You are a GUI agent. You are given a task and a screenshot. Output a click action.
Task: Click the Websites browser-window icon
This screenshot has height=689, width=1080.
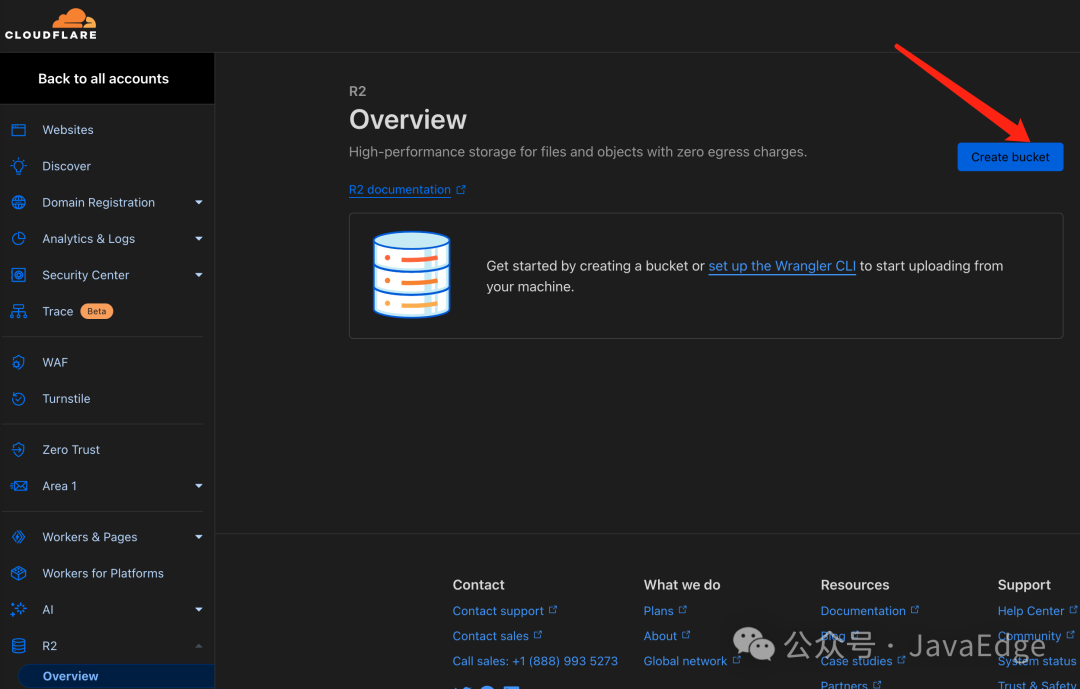coord(19,130)
